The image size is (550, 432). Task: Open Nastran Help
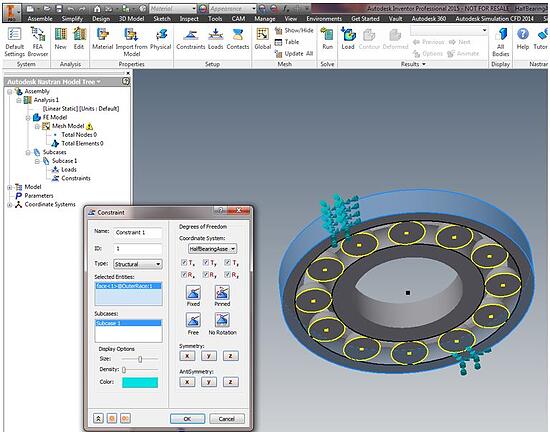coord(523,39)
